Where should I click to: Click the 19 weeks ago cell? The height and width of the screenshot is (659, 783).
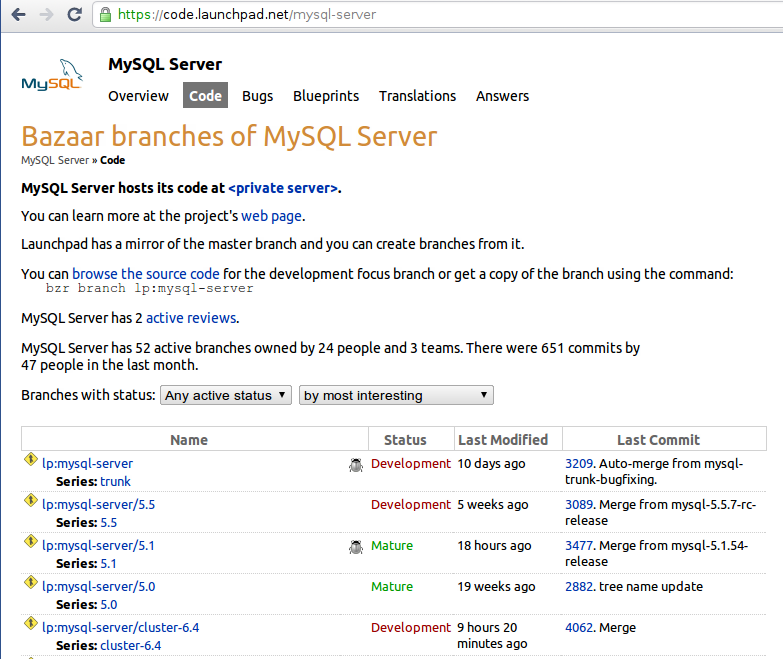click(x=496, y=587)
